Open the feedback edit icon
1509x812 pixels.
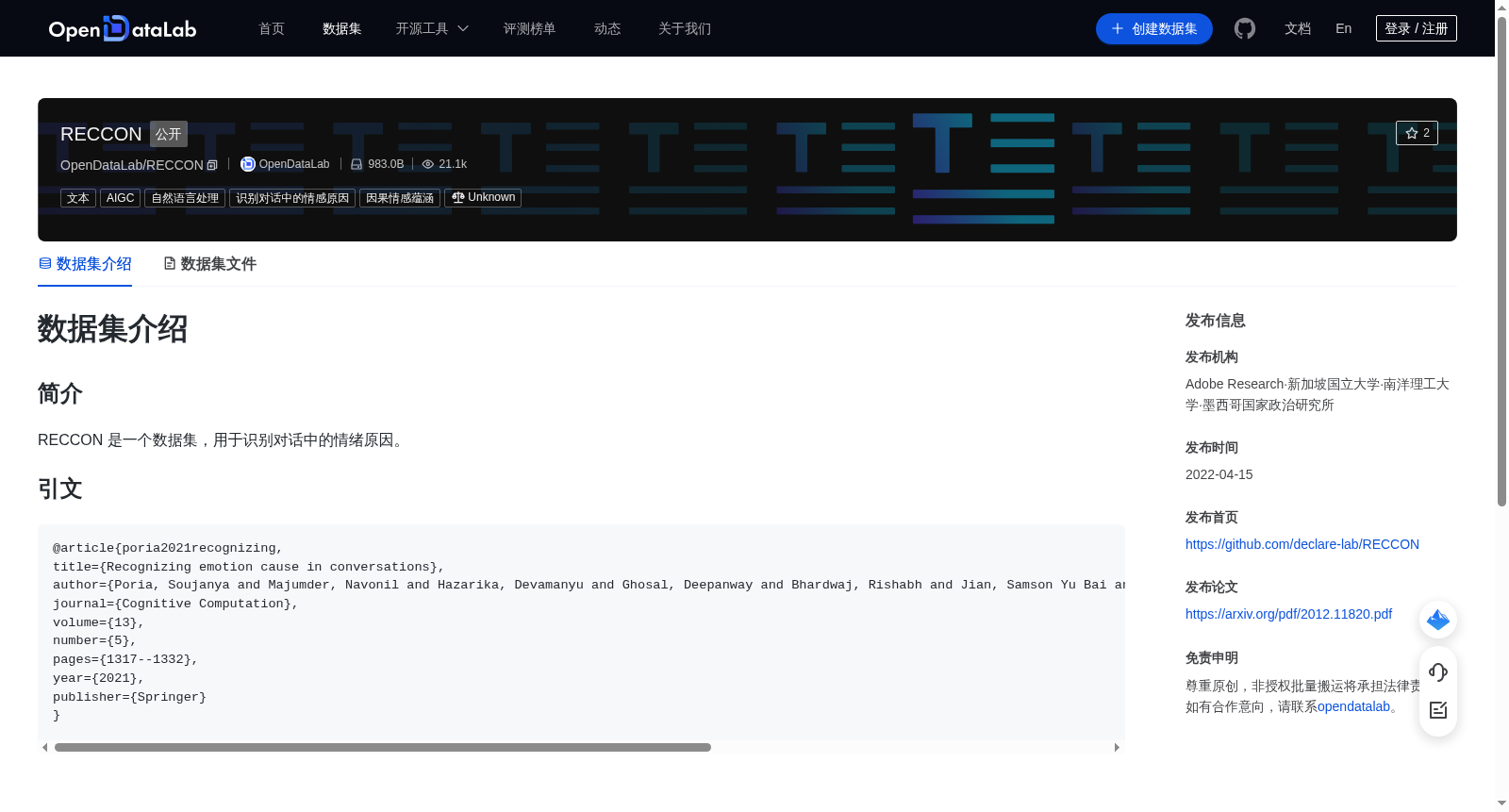pos(1438,710)
